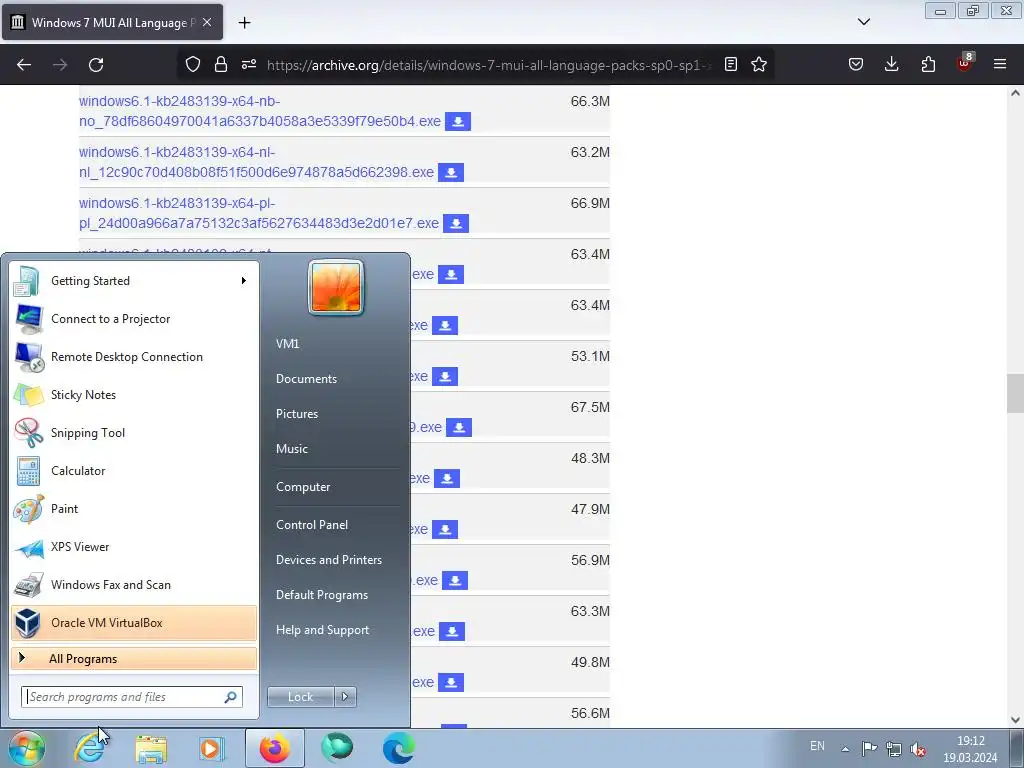Click EN language indicator
The height and width of the screenshot is (768, 1024).
817,746
